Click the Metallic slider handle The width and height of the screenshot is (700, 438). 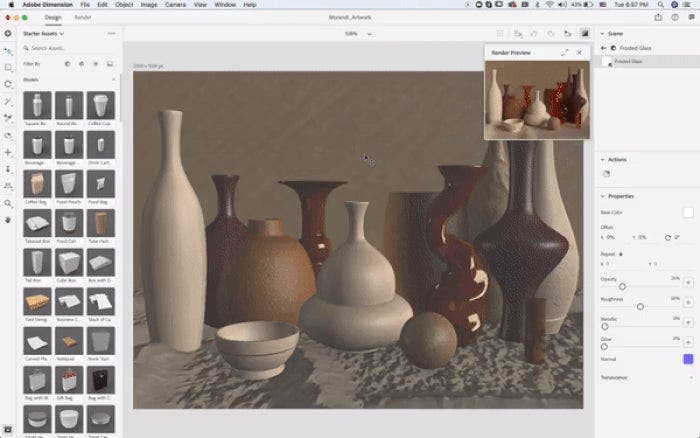coord(605,326)
